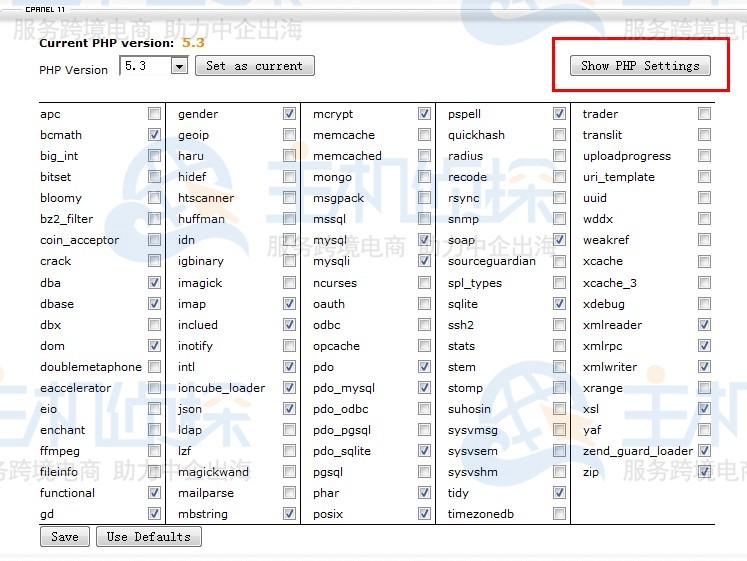Uncheck the pdo_mysql extension

coord(424,388)
